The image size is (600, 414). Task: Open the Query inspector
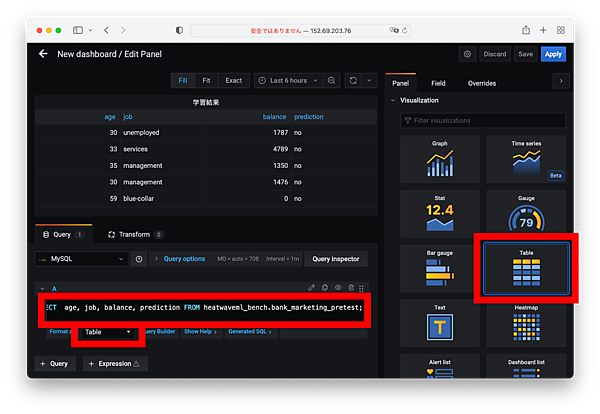click(335, 259)
